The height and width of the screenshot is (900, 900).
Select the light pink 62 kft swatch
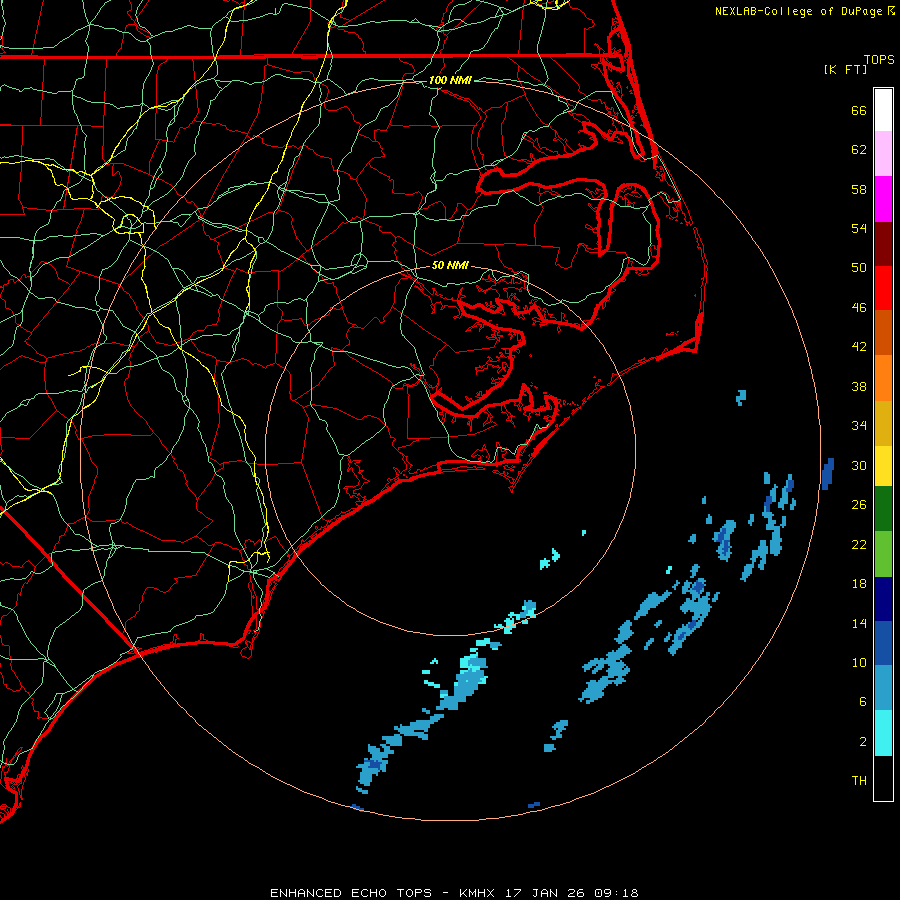883,154
